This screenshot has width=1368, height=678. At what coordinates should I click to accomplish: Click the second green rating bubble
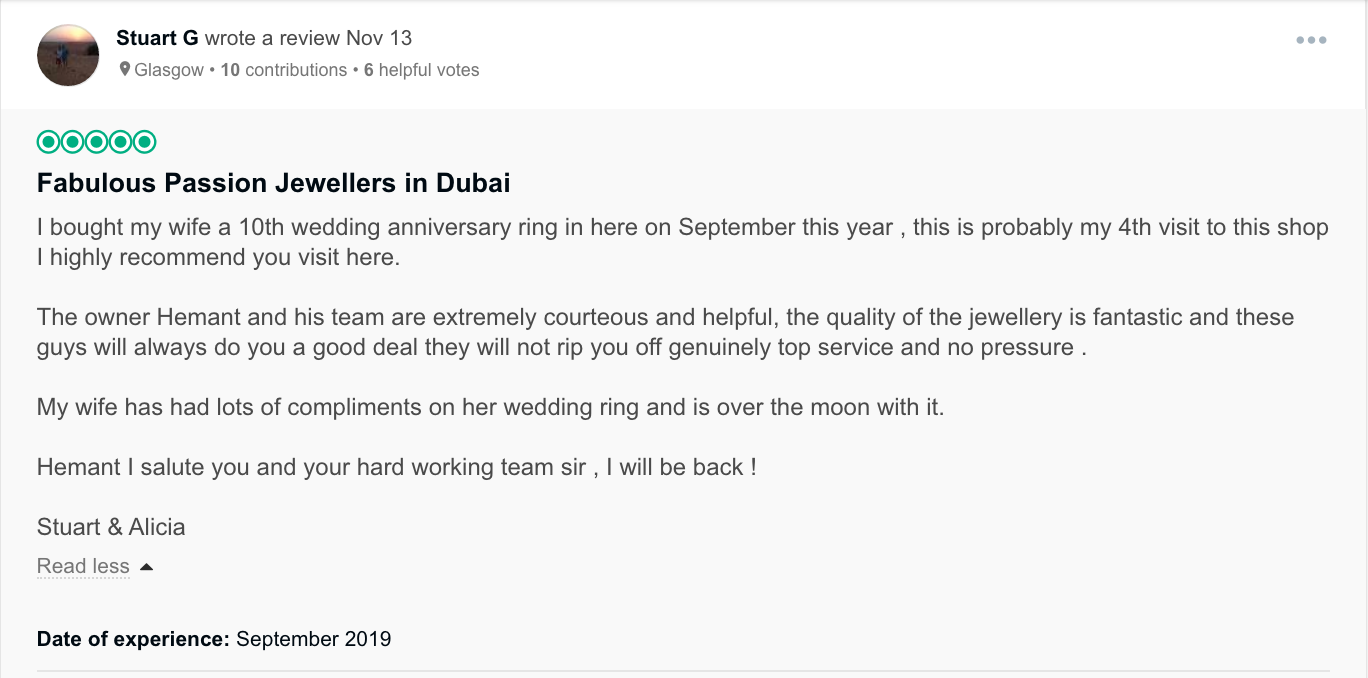coord(72,142)
